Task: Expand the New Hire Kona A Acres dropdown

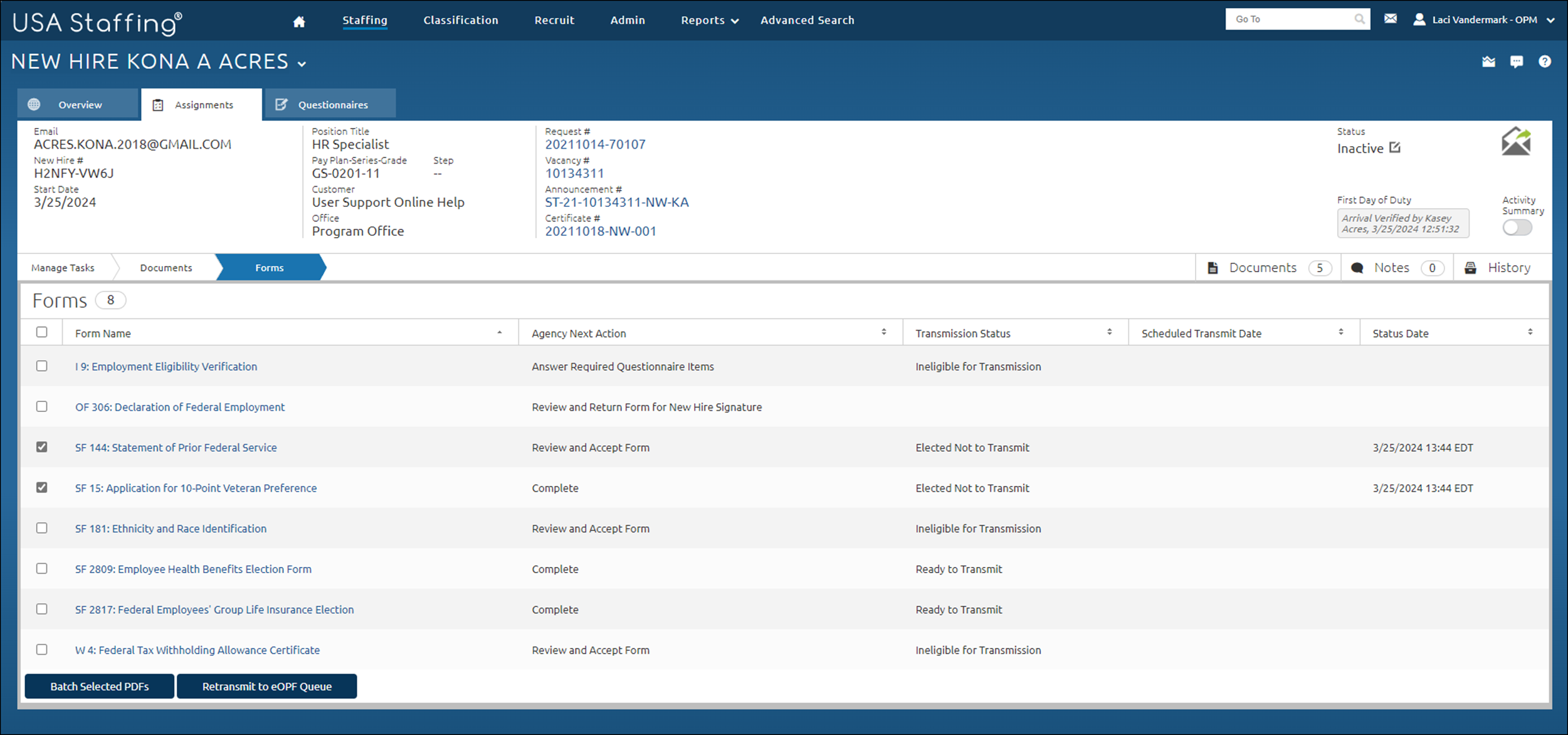Action: click(302, 64)
